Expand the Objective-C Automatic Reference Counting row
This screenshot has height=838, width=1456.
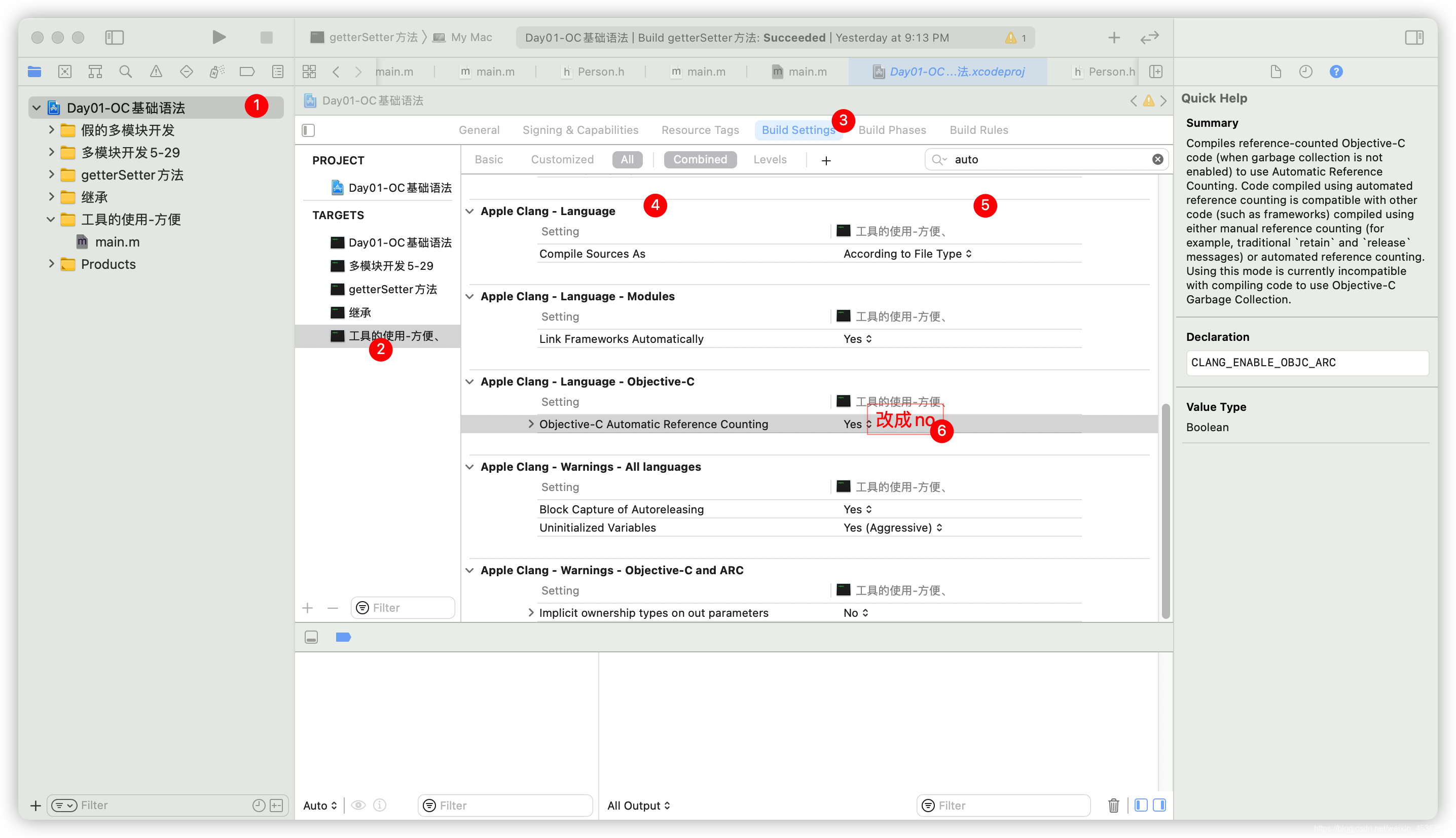coord(530,423)
